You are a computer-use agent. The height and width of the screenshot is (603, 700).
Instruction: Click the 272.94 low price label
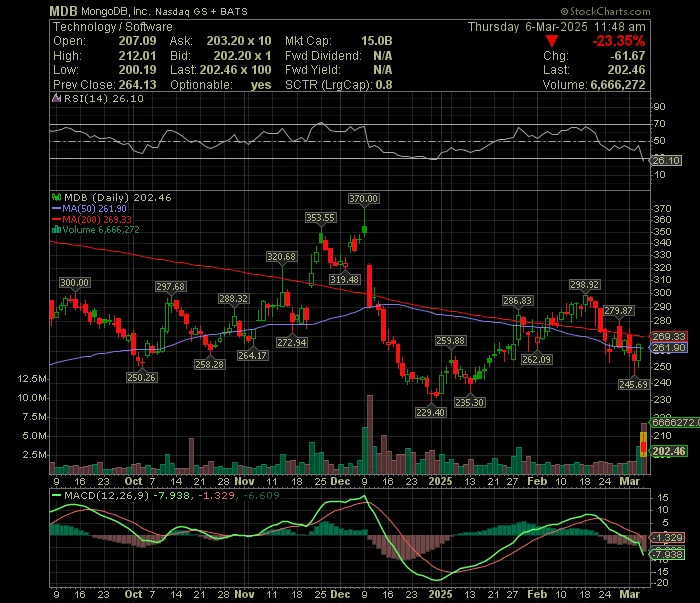(292, 342)
